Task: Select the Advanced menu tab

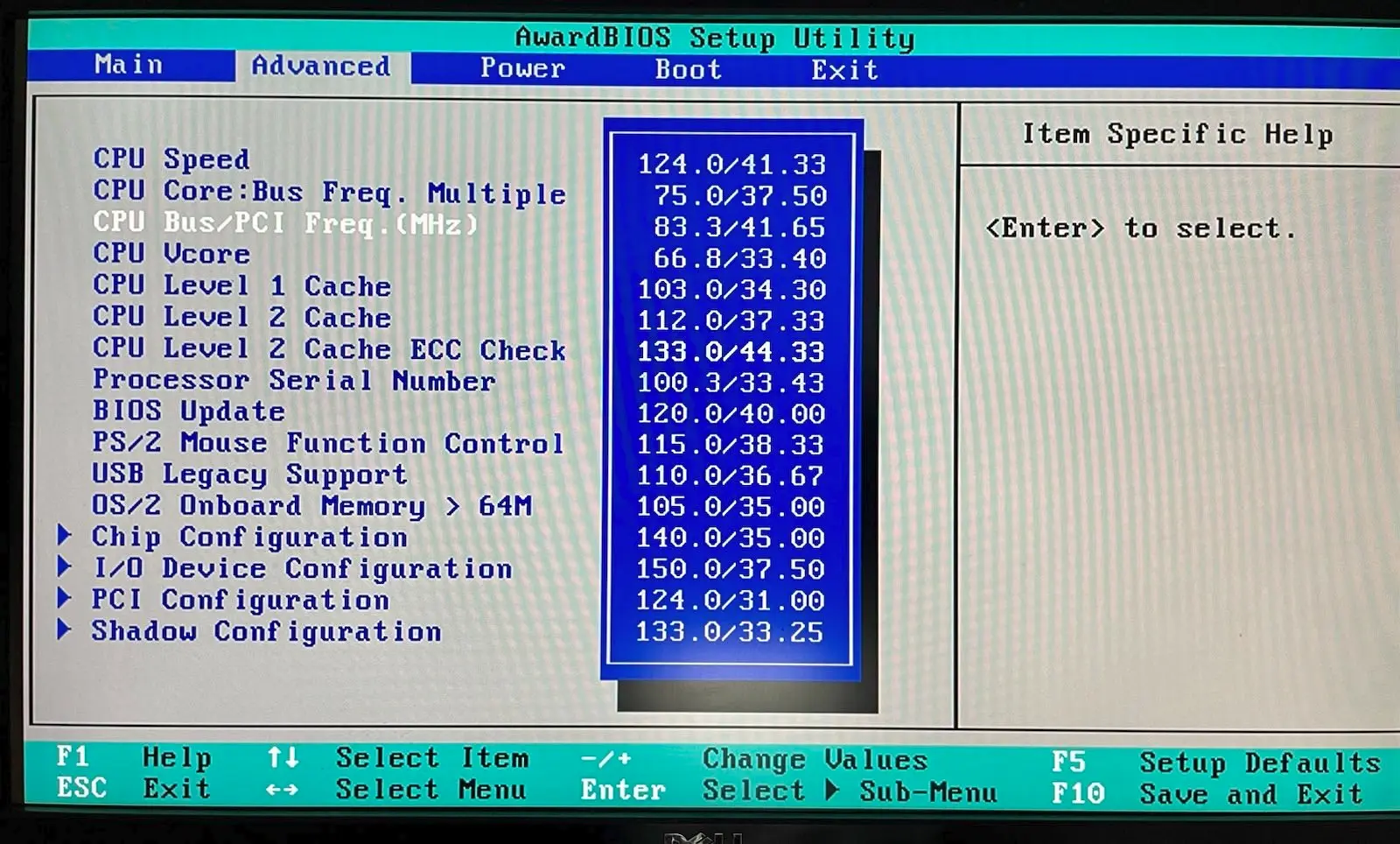Action: pyautogui.click(x=321, y=67)
